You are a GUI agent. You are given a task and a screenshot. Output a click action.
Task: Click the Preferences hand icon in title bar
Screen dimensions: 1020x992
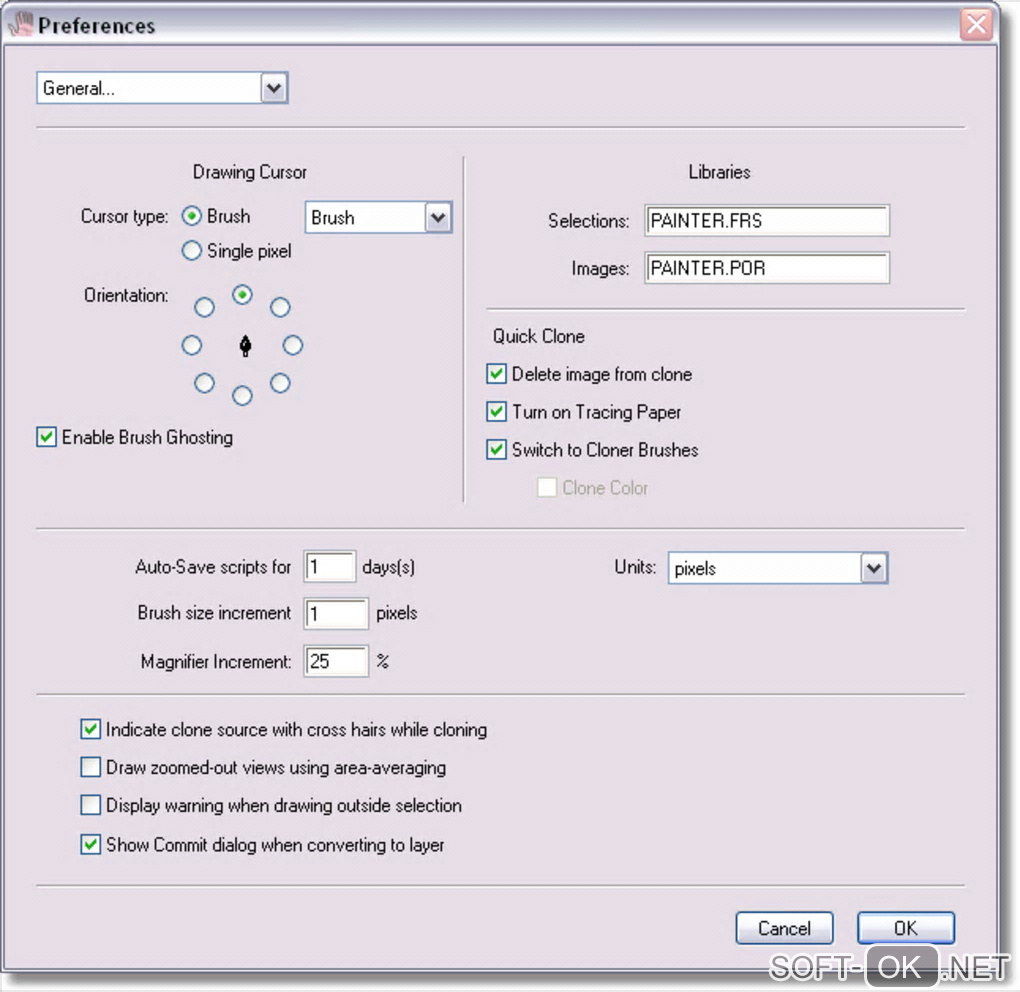click(x=21, y=25)
